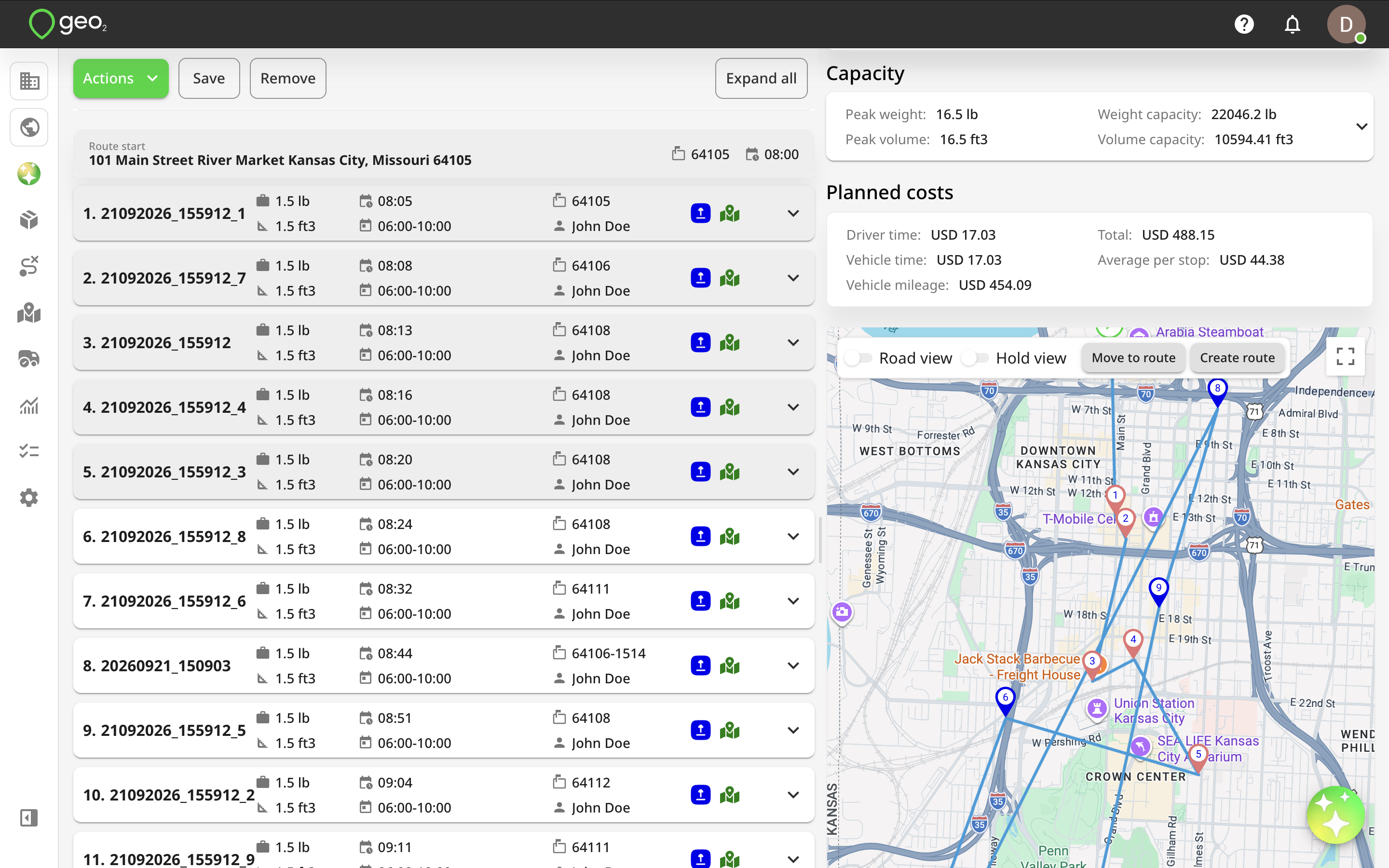Click Vehicle mileage USD 454.09 value
The width and height of the screenshot is (1389, 868).
[994, 285]
